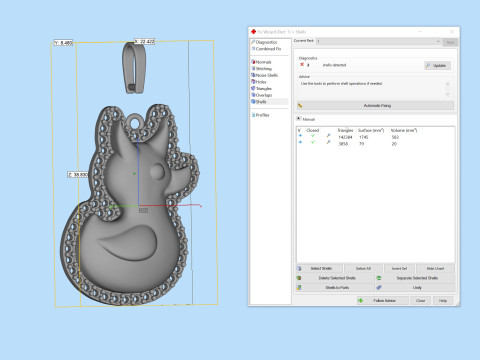The image size is (480, 360).
Task: Click the Fix Wizard red cross title icon
Action: (253, 32)
